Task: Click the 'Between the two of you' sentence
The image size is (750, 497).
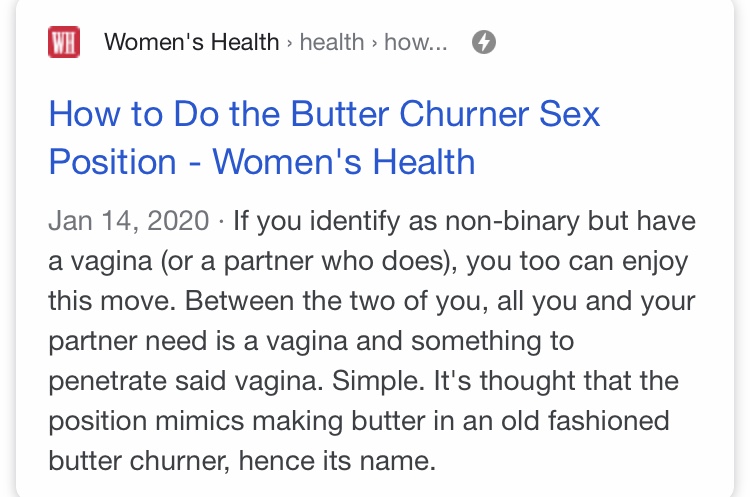Action: [x=337, y=301]
